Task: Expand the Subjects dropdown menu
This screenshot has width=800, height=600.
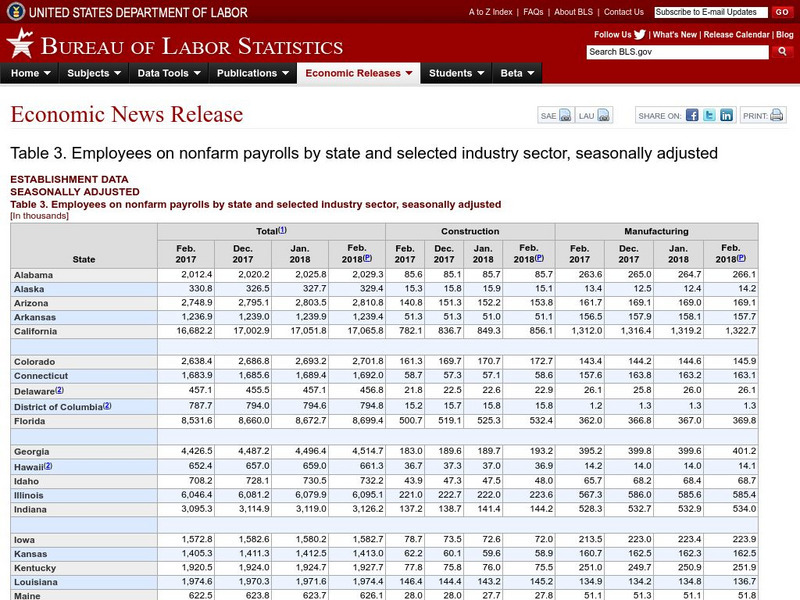Action: coord(94,73)
